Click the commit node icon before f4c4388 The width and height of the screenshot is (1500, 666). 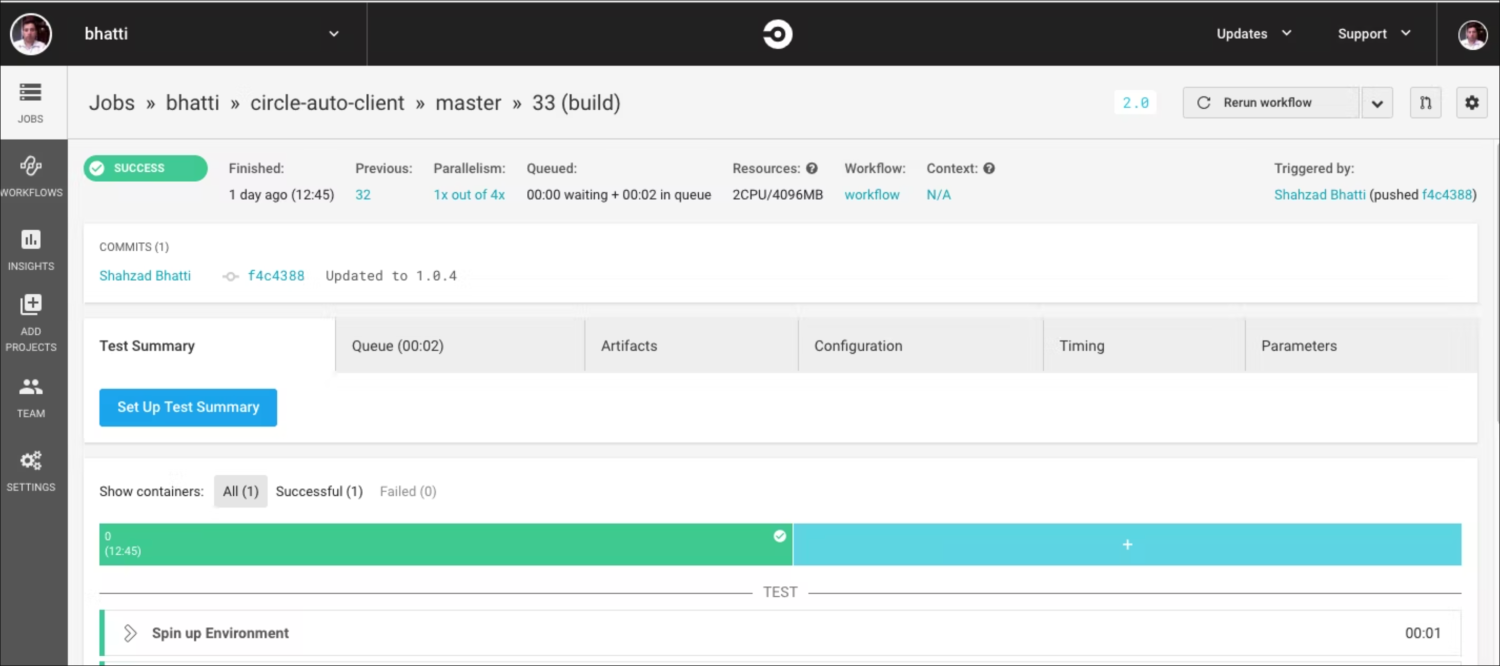pos(230,276)
